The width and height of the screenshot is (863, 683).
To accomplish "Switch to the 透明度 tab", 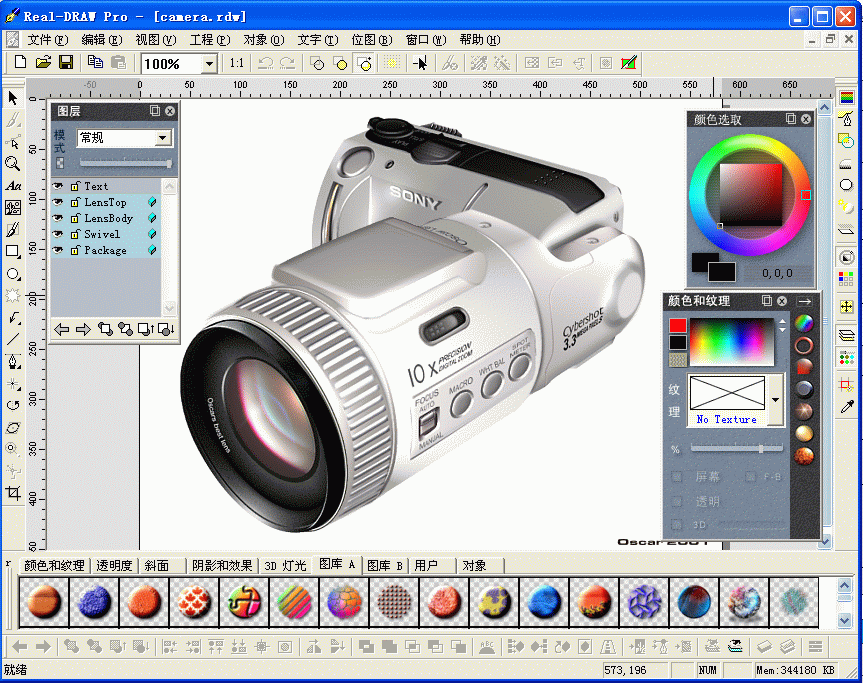I will click(x=114, y=565).
